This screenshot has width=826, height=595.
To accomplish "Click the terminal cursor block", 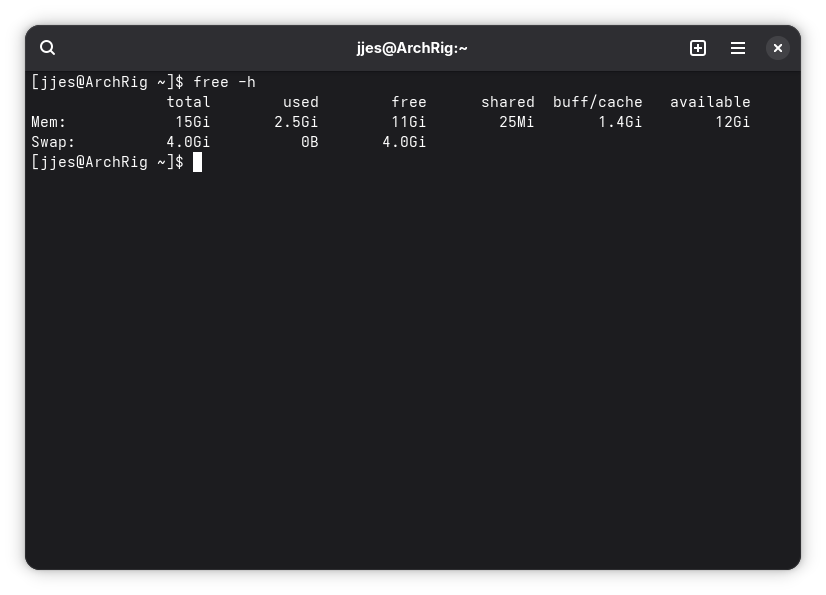I will click(198, 162).
